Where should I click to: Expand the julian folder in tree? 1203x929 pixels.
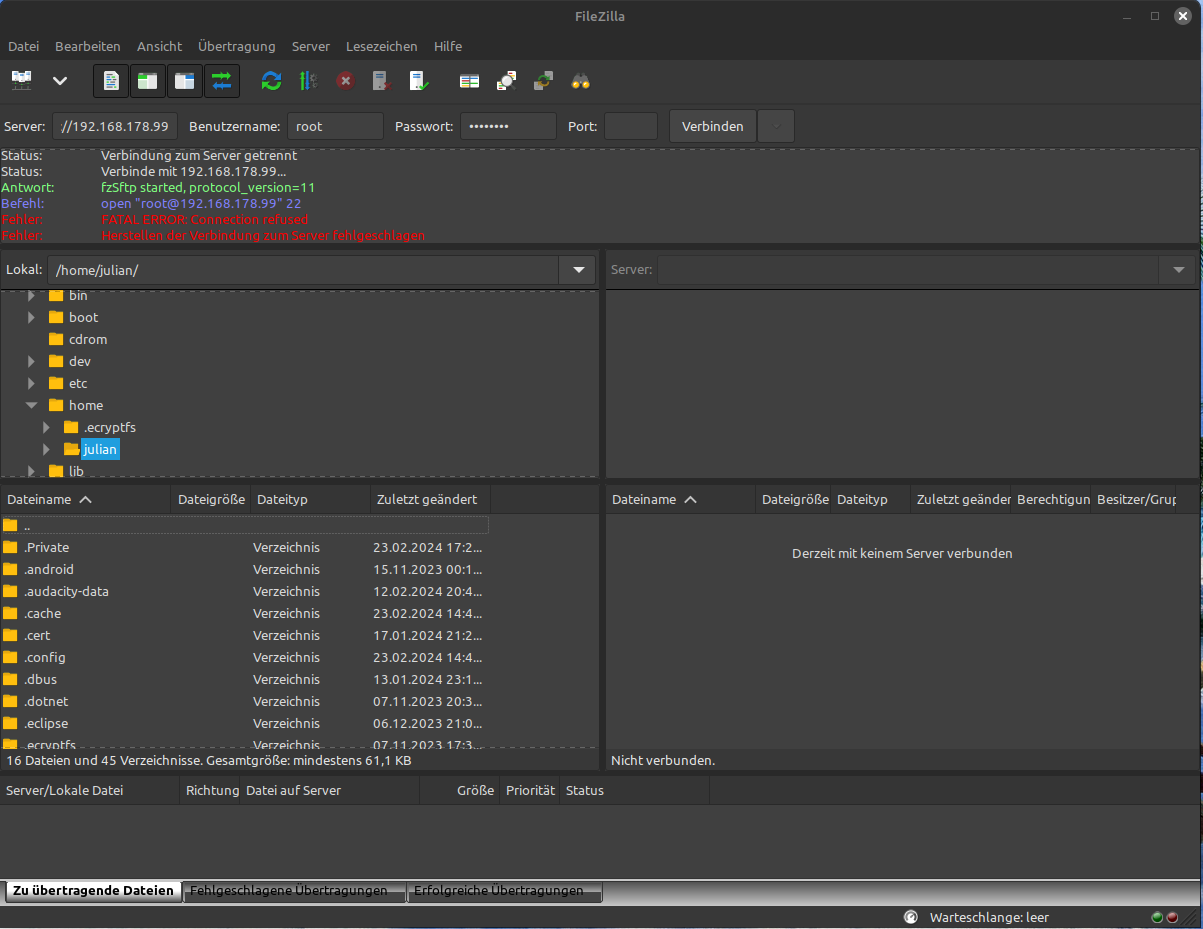tap(46, 450)
